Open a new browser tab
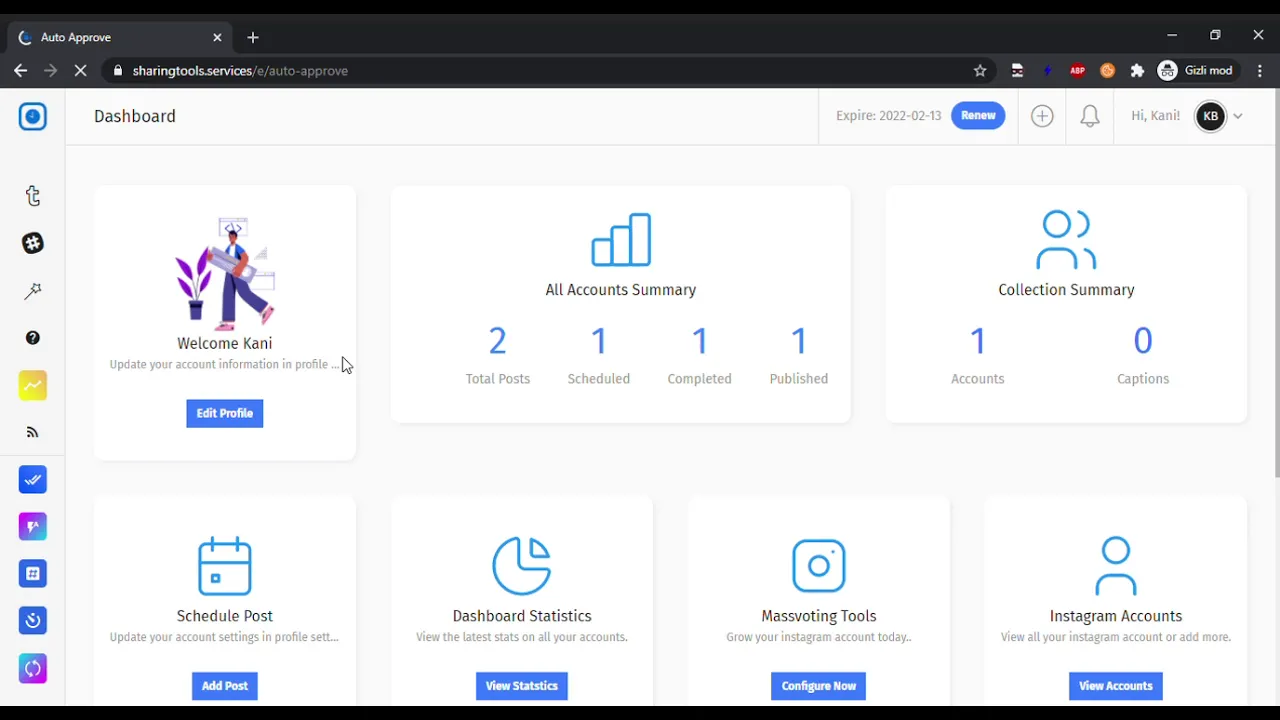The height and width of the screenshot is (720, 1280). point(253,37)
